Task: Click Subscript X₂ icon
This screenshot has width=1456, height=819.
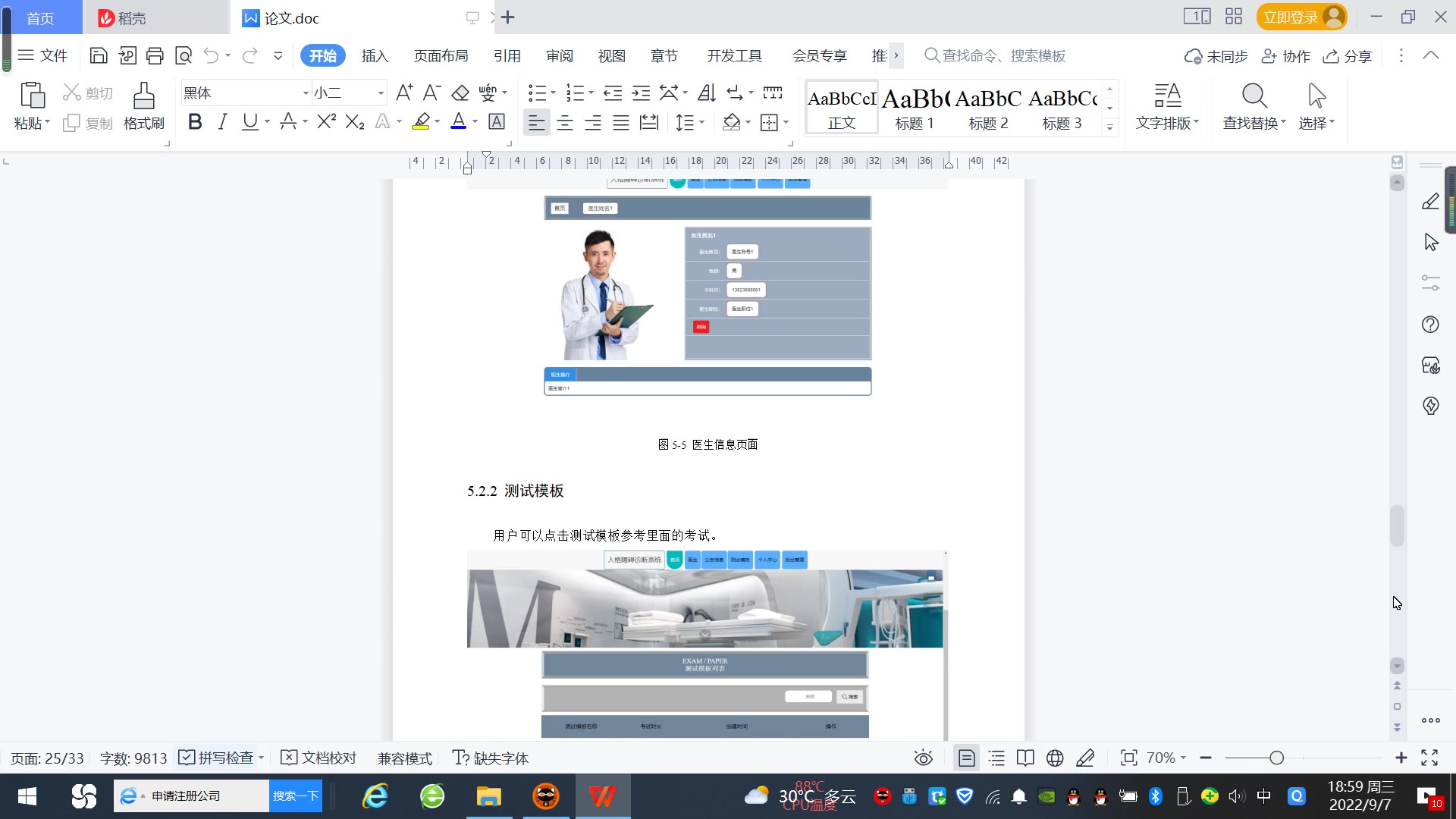Action: coord(355,121)
